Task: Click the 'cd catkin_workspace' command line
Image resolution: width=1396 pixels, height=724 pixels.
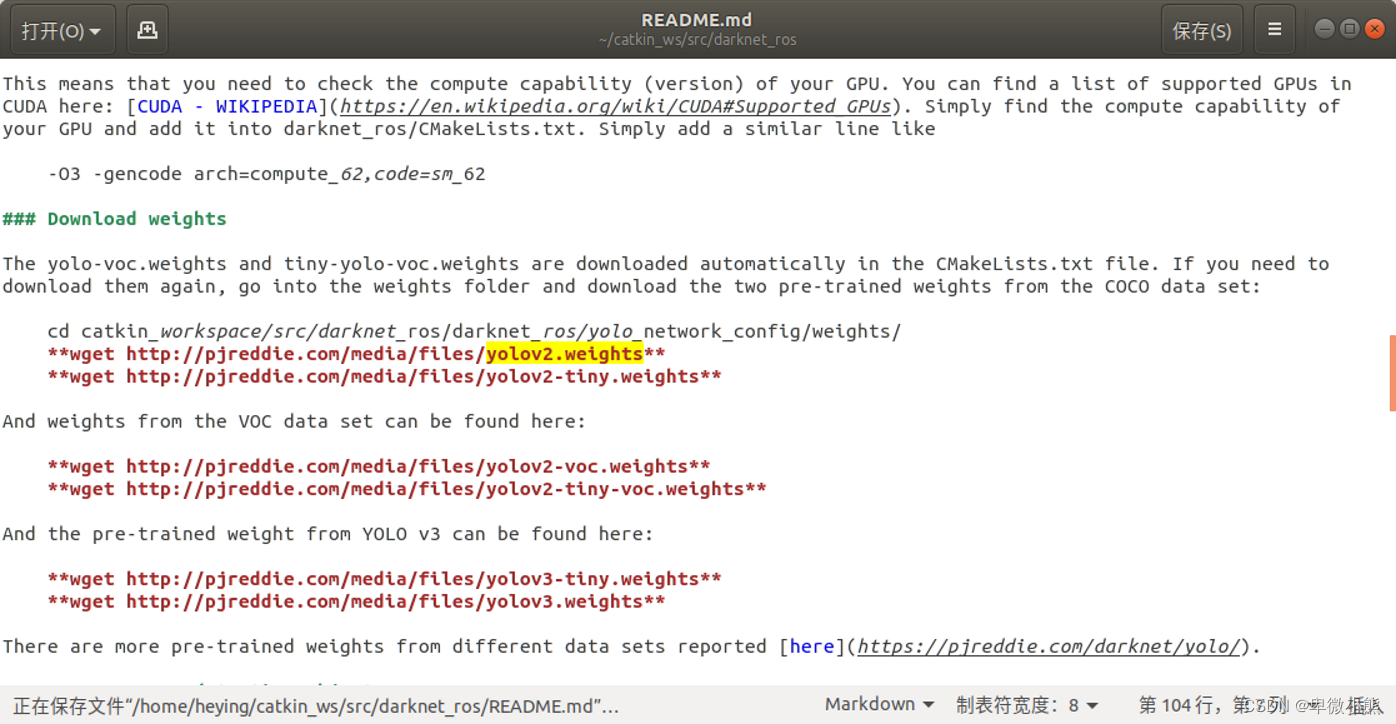Action: point(474,332)
